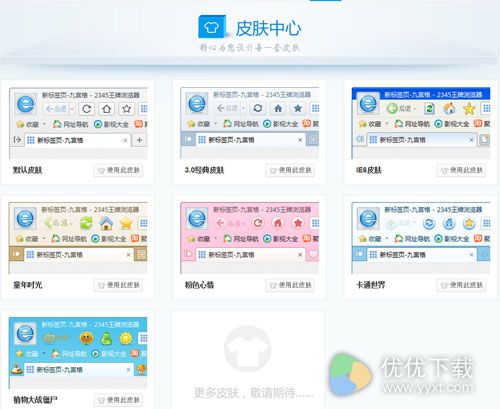Apply the 3.0经典皮肤 skin with its 使用此皮肤 button
Screen dimensions: 500x409
(x=290, y=170)
